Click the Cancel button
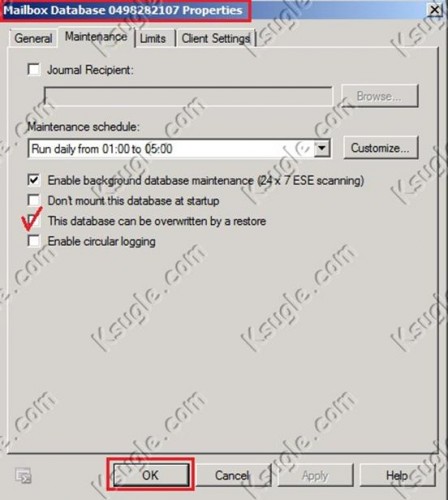The height and width of the screenshot is (500, 448). click(232, 475)
